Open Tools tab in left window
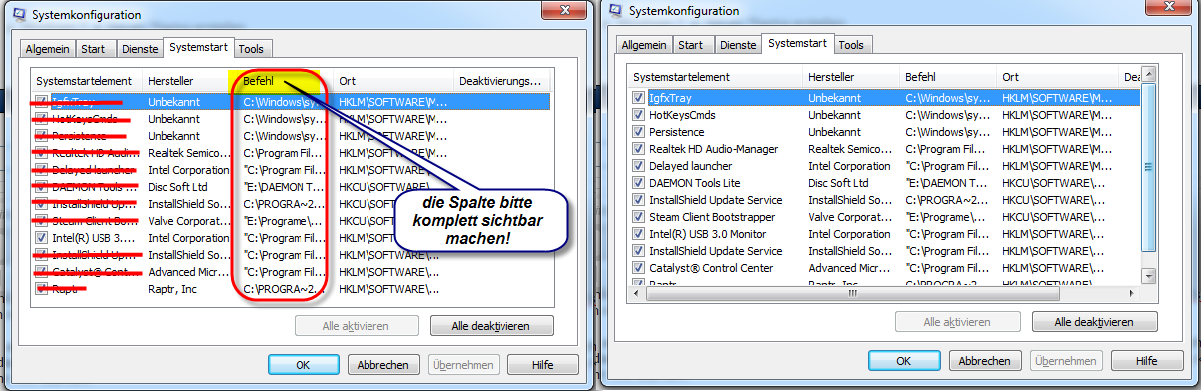Viewport: 1202px width, 391px height. [252, 48]
